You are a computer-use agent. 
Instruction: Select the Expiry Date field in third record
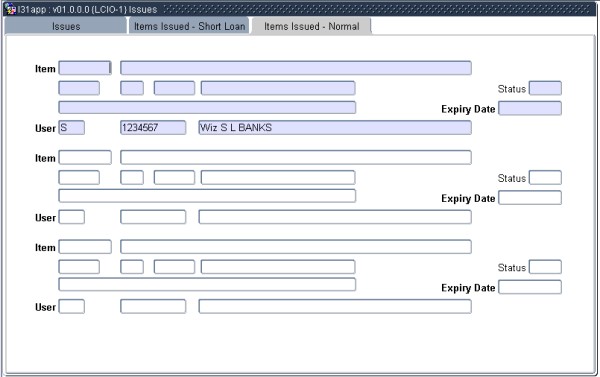click(x=530, y=287)
